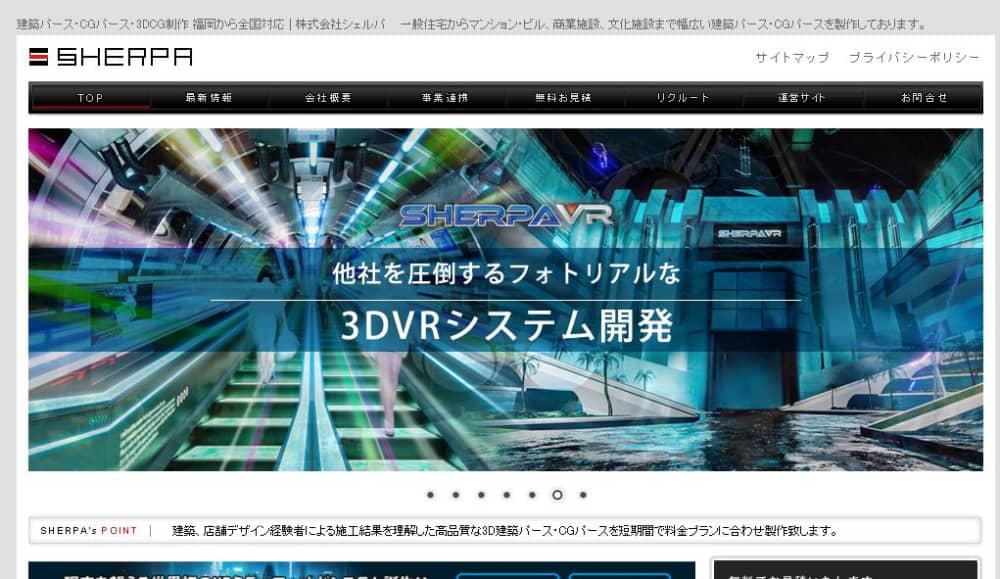Go to the お問合せ menu item
Viewport: 1000px width, 579px height.
pyautogui.click(x=923, y=98)
